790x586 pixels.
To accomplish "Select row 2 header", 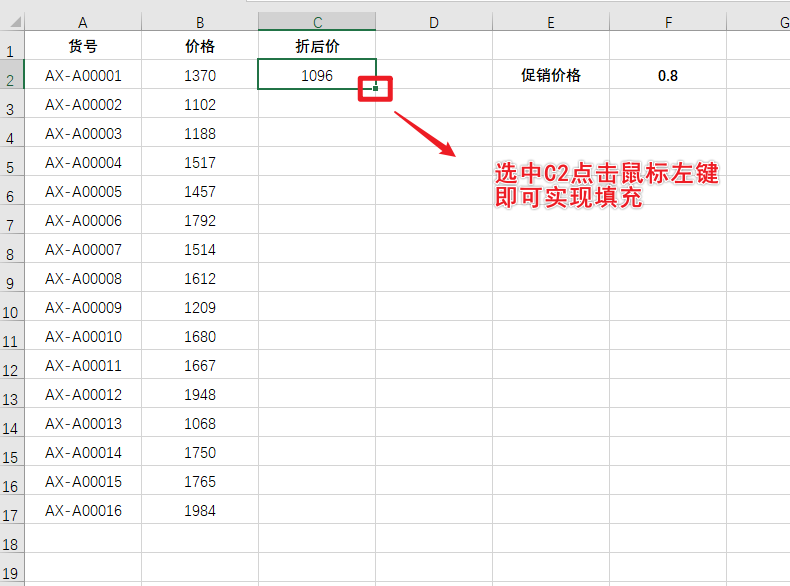I will 12,75.
